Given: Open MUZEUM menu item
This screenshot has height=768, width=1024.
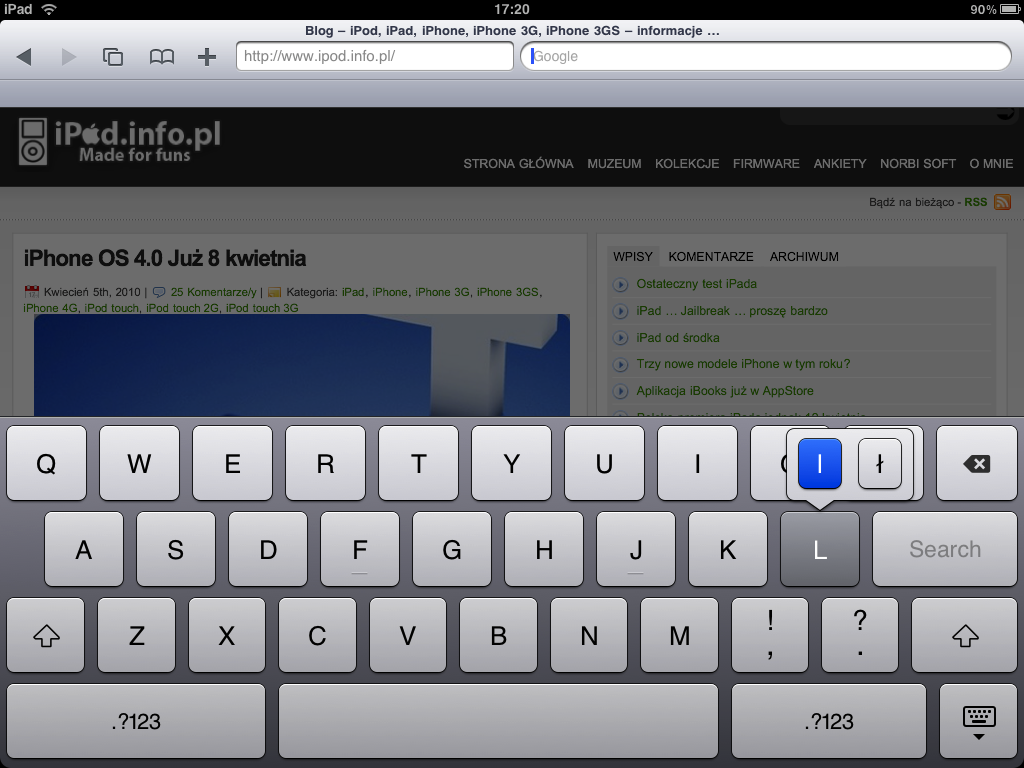Looking at the screenshot, I should (614, 164).
